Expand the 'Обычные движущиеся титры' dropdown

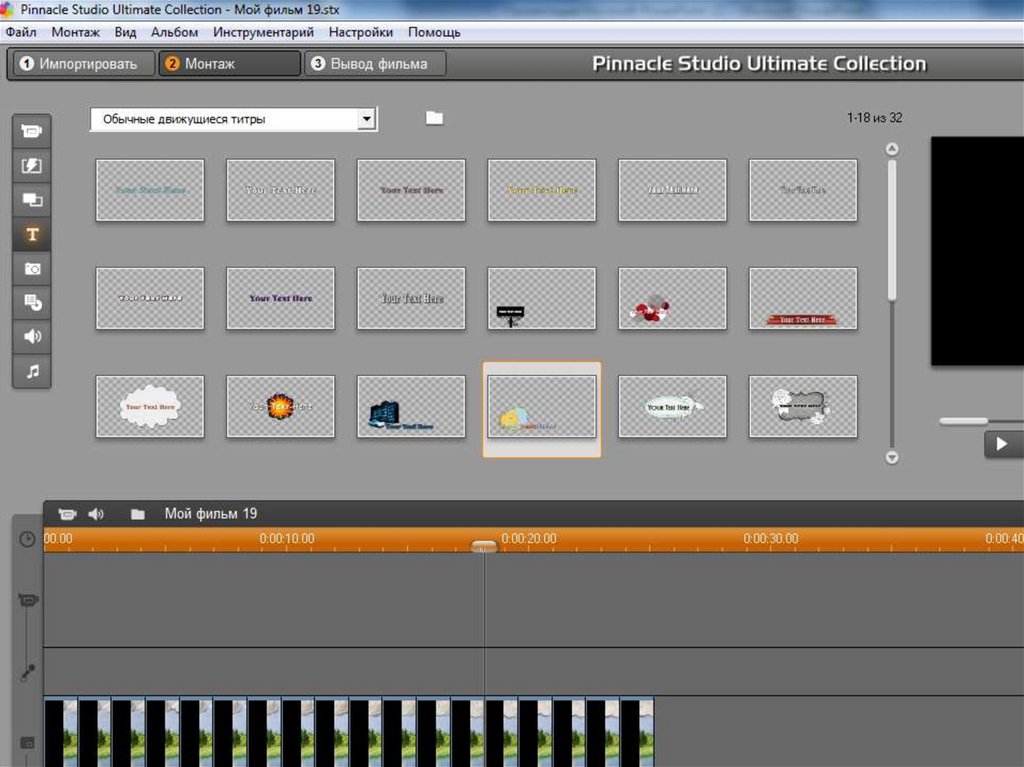[x=367, y=119]
